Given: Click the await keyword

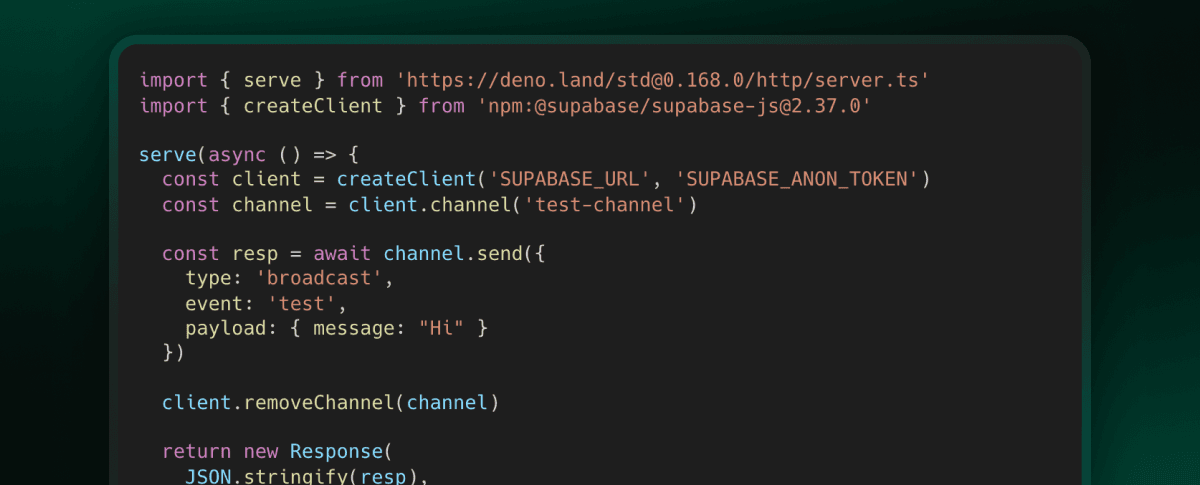Looking at the screenshot, I should tap(342, 254).
